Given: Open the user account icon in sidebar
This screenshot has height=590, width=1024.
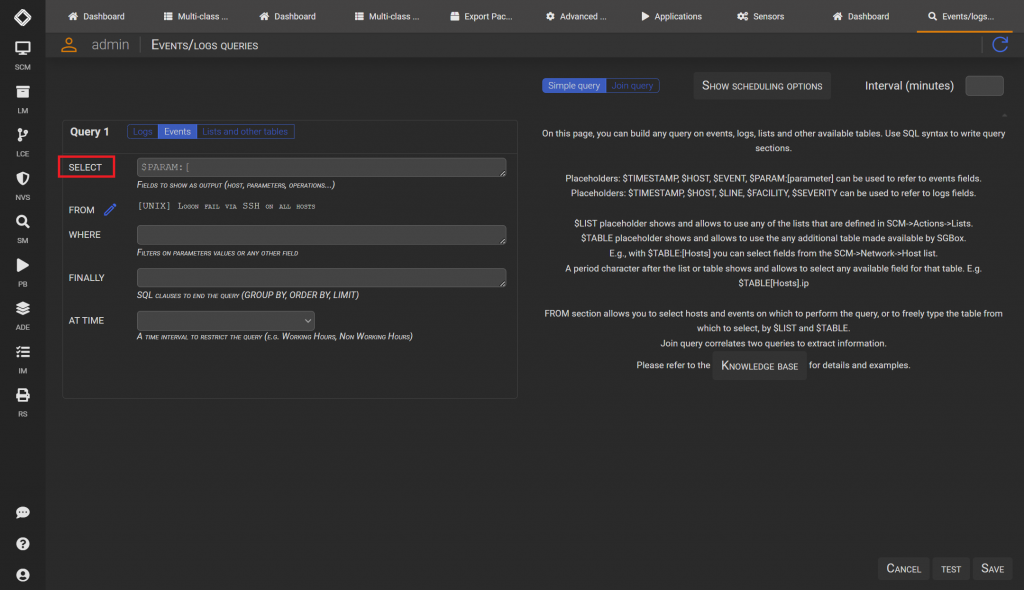Looking at the screenshot, I should 22,575.
